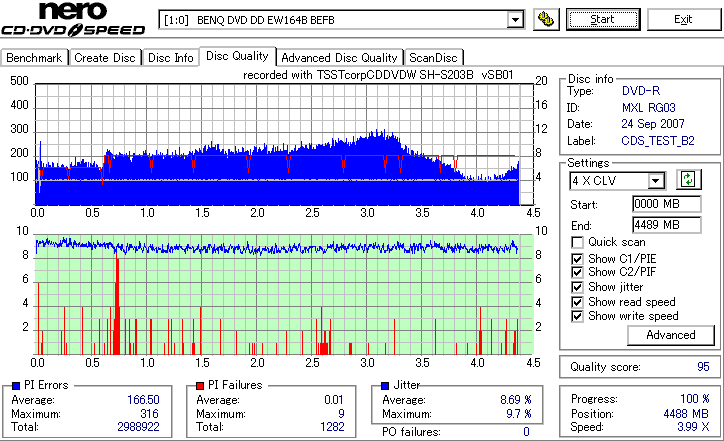The image size is (724, 441).
Task: Click the Exit button
Action: pos(683,19)
